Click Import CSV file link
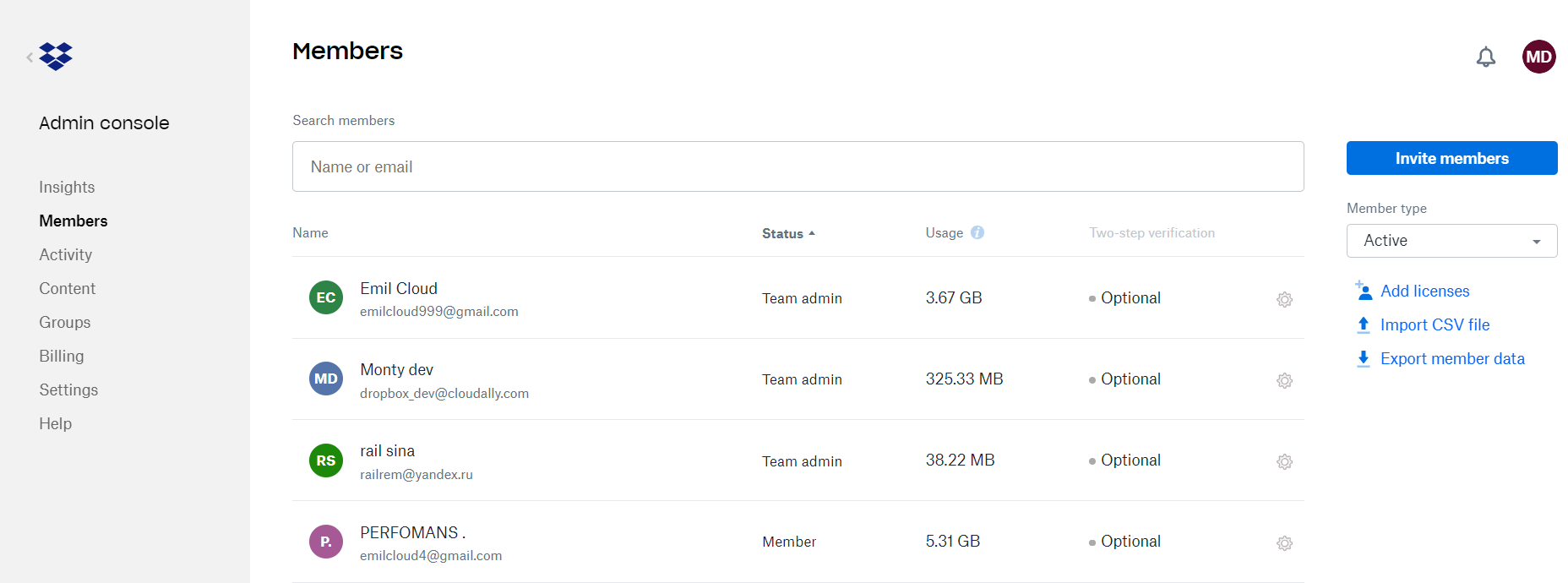 click(1435, 324)
